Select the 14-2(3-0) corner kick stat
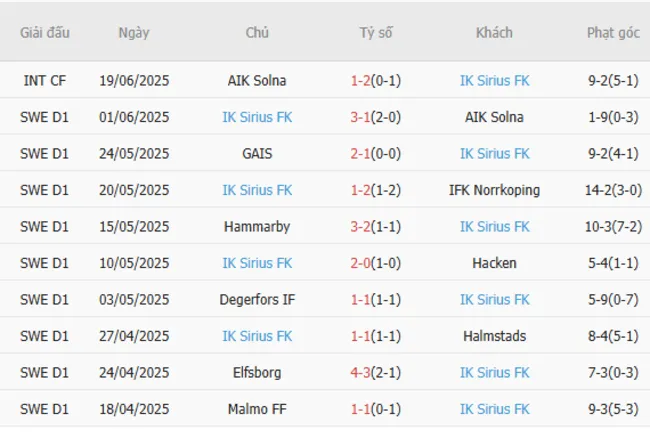Viewport: 650px width, 438px height. tap(613, 190)
